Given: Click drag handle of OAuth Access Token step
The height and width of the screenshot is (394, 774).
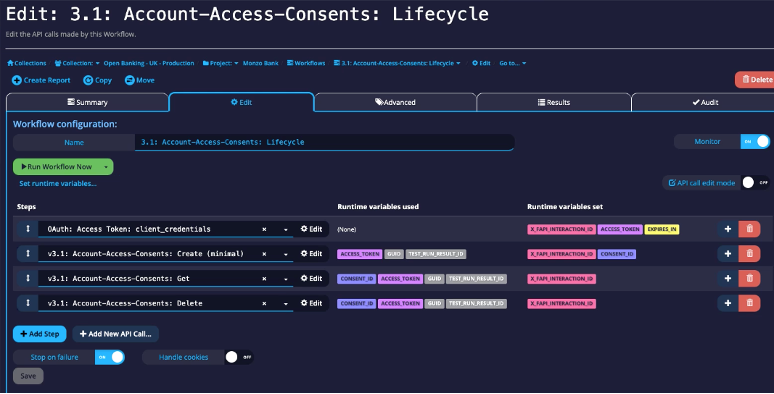Looking at the screenshot, I should point(28,229).
